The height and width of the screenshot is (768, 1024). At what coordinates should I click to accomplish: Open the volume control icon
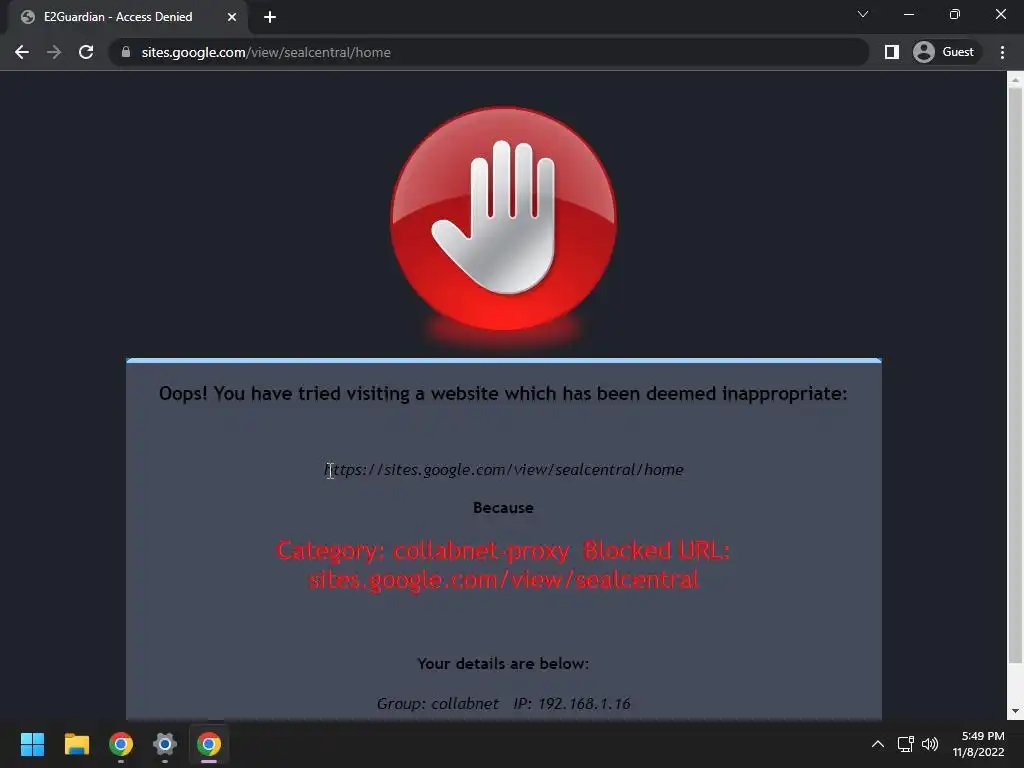click(x=930, y=744)
